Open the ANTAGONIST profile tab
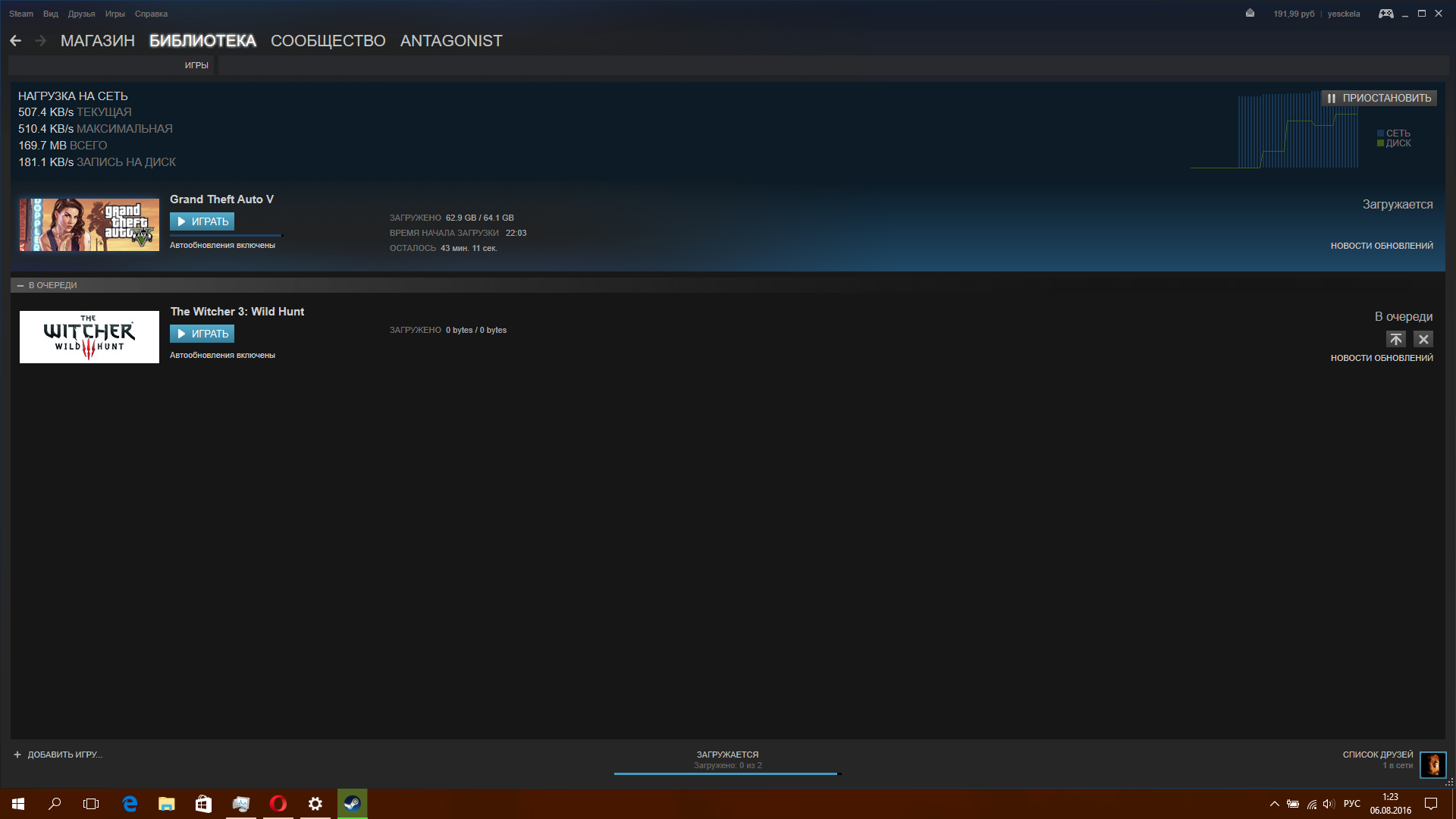Image resolution: width=1456 pixels, height=819 pixels. 451,41
